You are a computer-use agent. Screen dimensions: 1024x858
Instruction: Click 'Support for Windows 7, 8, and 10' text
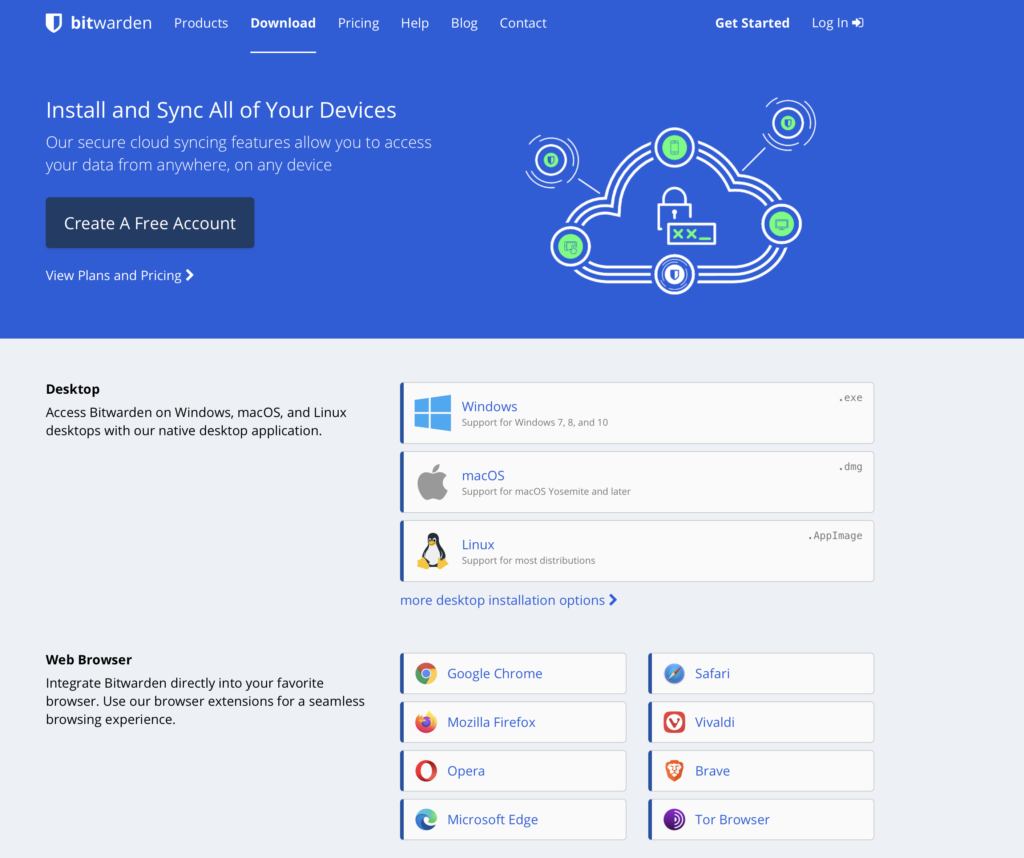(535, 422)
